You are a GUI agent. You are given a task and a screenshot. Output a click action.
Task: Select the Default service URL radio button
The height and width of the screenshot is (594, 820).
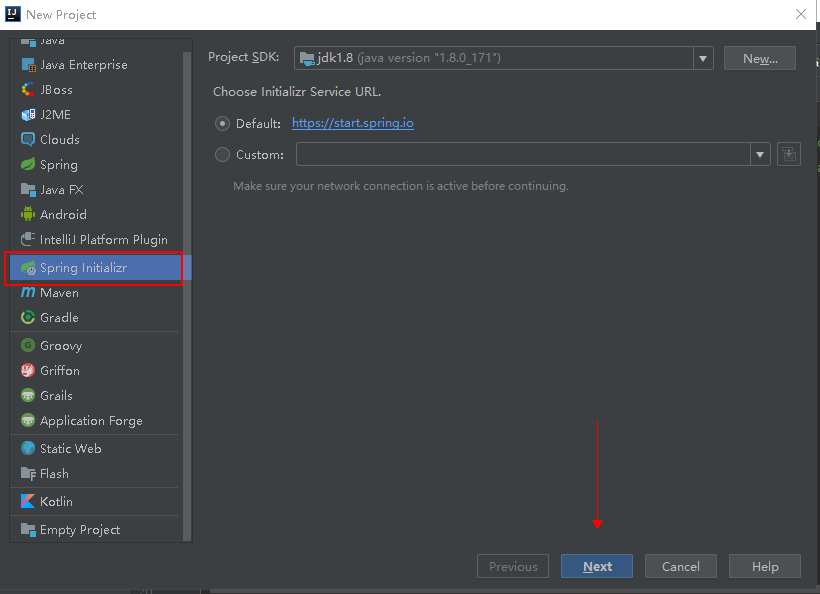[222, 124]
